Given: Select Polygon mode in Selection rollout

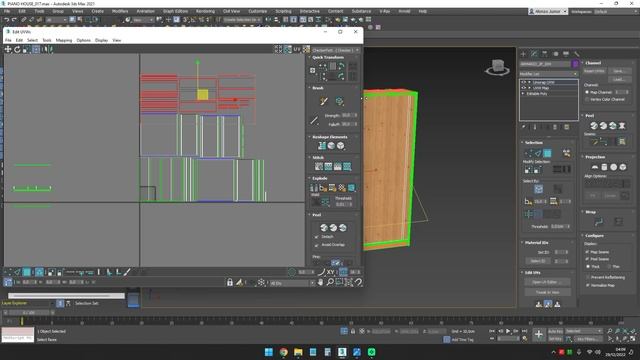Looking at the screenshot, I should (547, 153).
